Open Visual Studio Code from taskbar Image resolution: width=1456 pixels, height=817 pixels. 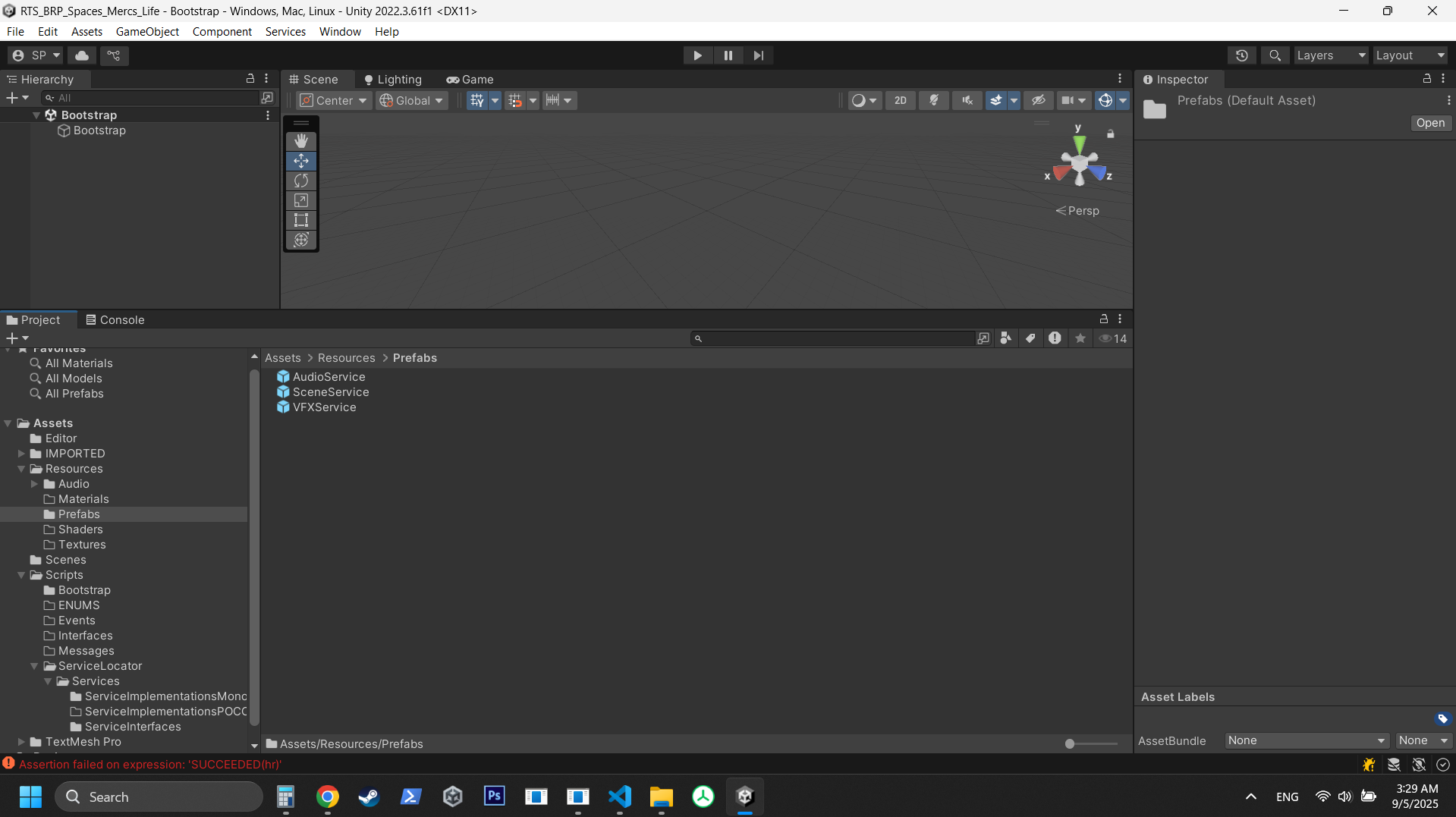pyautogui.click(x=620, y=797)
